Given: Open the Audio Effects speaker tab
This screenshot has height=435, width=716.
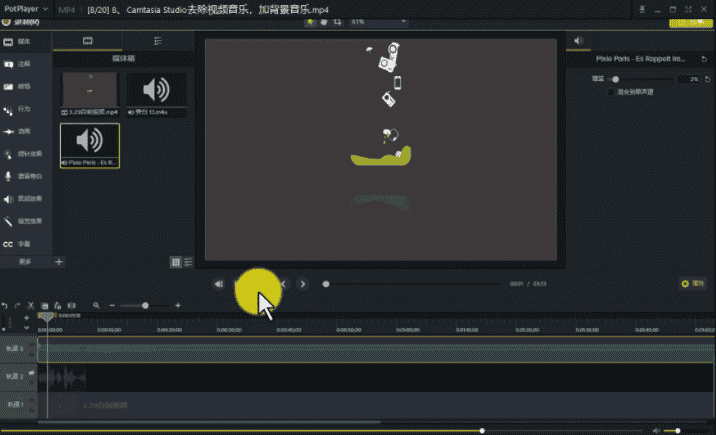Looking at the screenshot, I should click(x=25, y=199).
